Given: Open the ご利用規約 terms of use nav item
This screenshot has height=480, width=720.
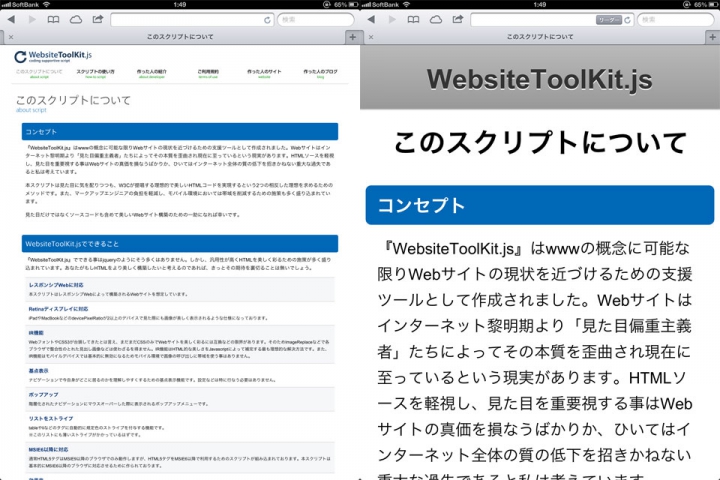Looking at the screenshot, I should coord(208,73).
